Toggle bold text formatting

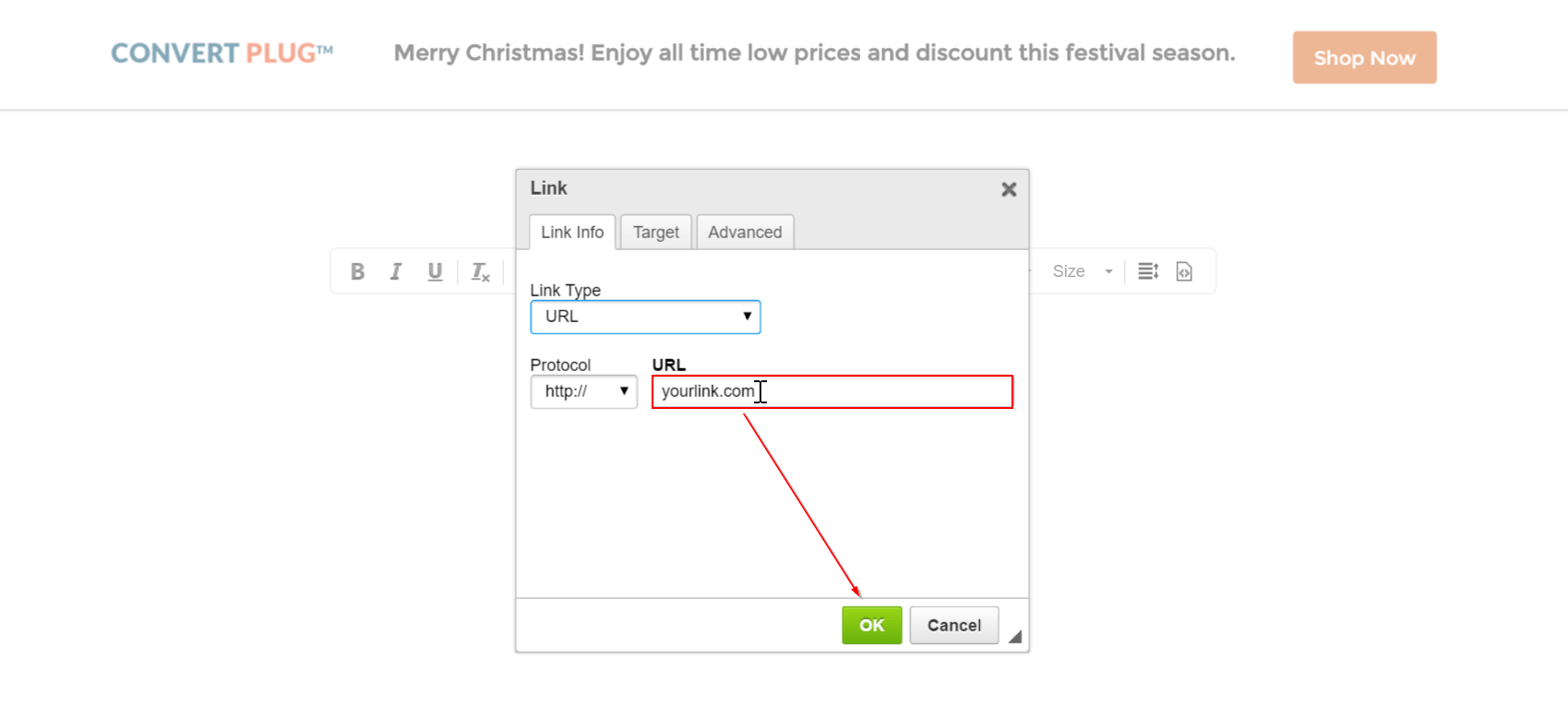tap(358, 270)
